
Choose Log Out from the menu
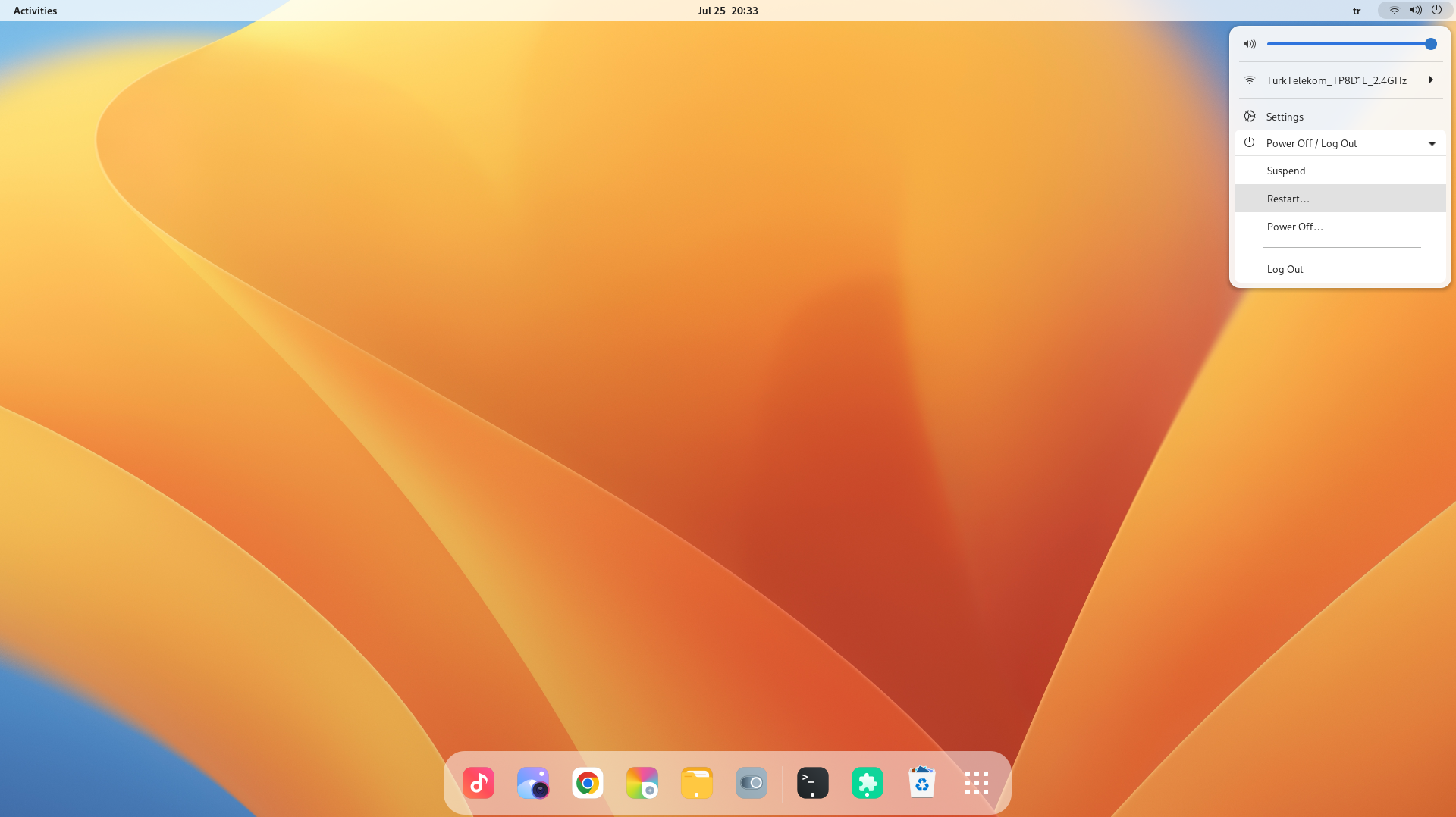pos(1340,269)
